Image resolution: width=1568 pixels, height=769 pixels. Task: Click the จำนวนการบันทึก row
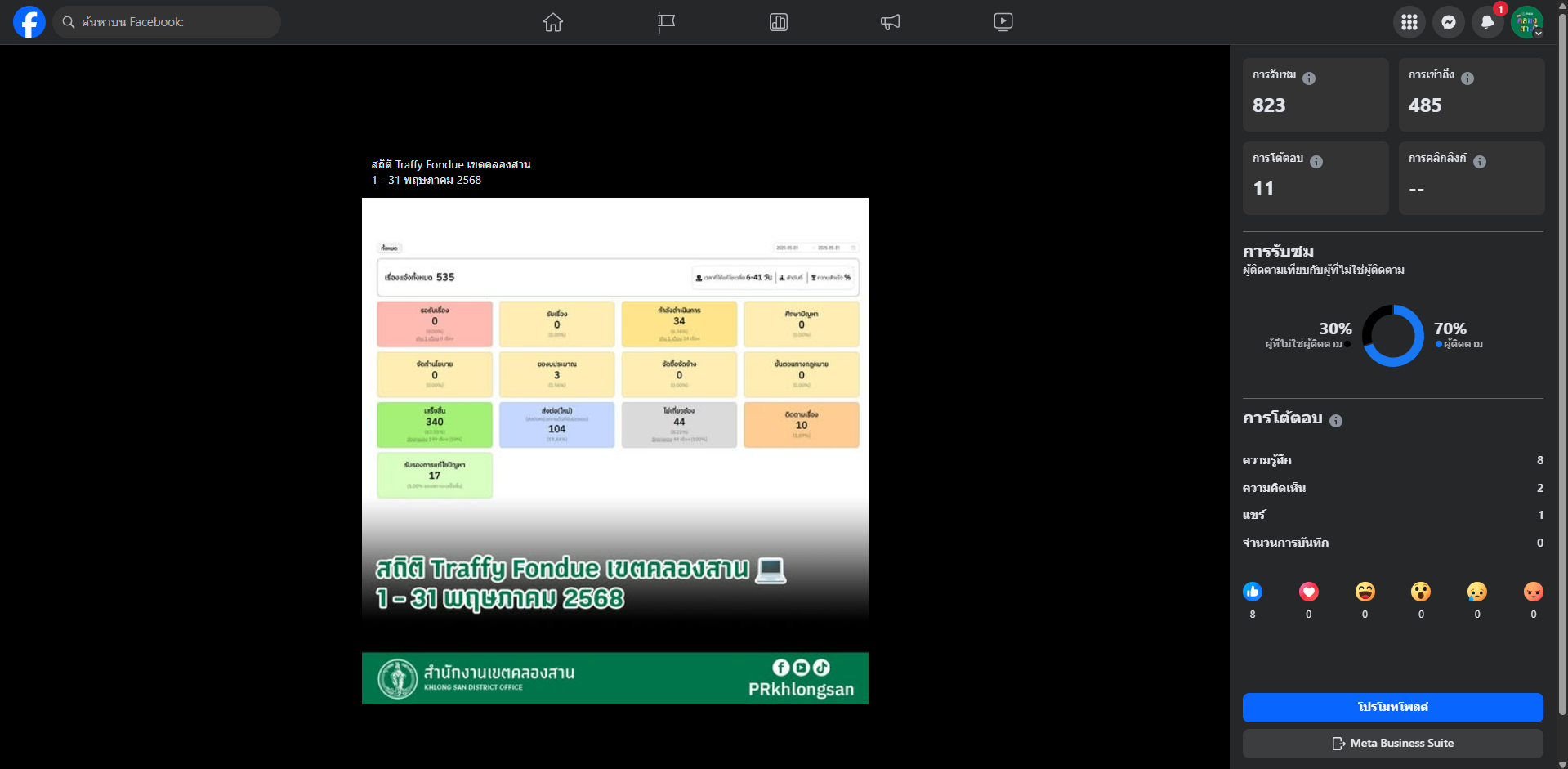click(1393, 543)
